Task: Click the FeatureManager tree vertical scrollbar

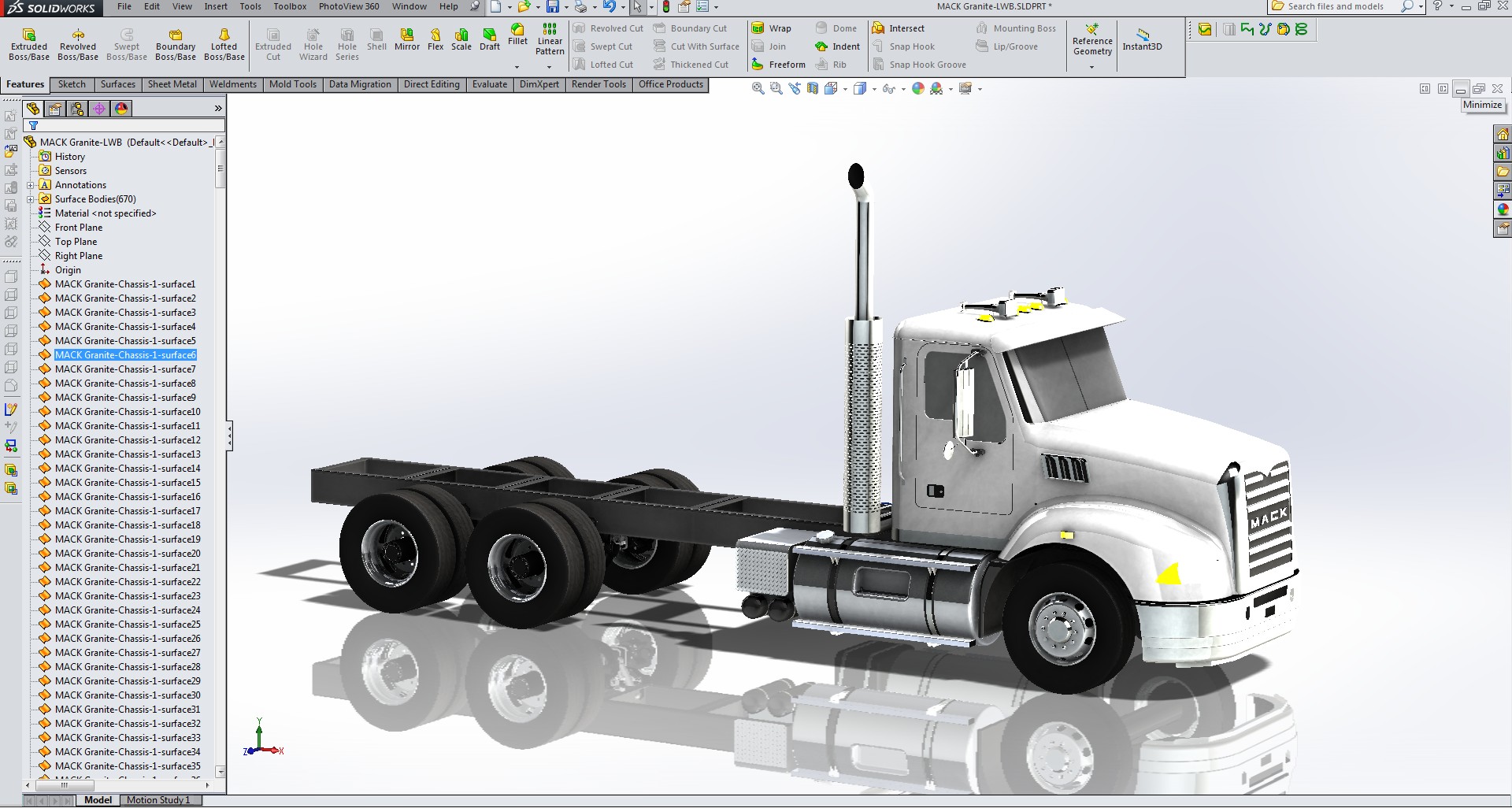Action: click(x=220, y=457)
